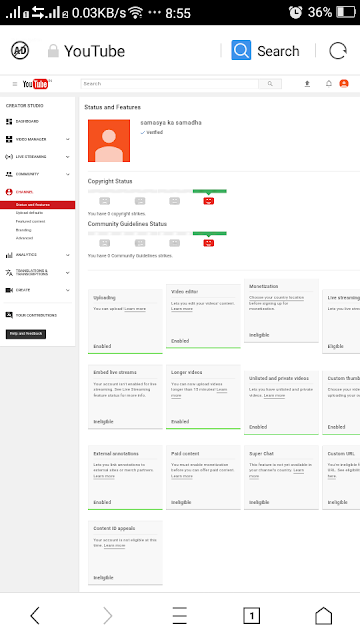
Task: Click the Help and feedback button
Action: (26, 334)
